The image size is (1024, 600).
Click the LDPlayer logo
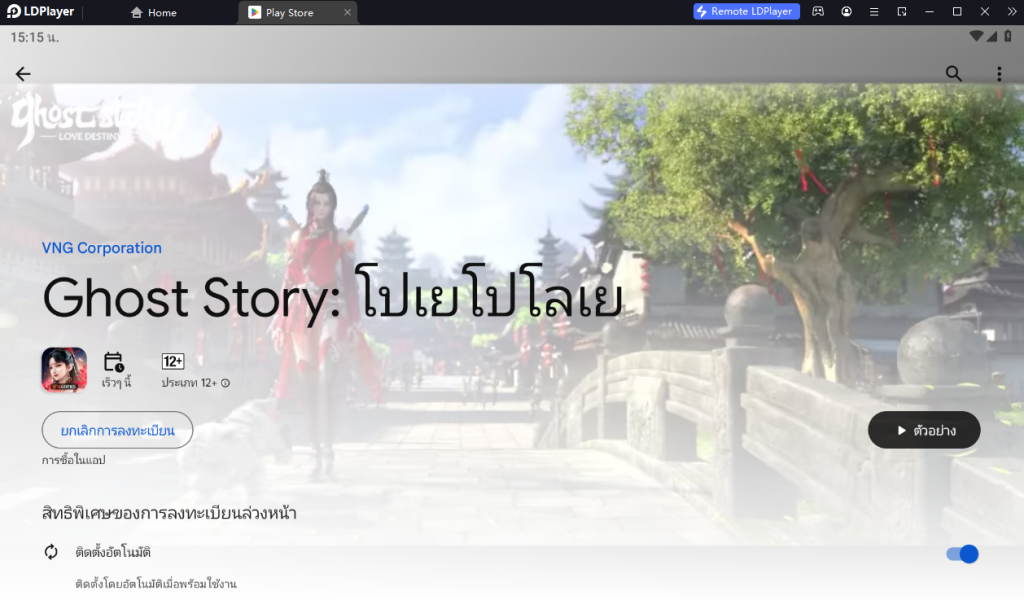[x=40, y=12]
